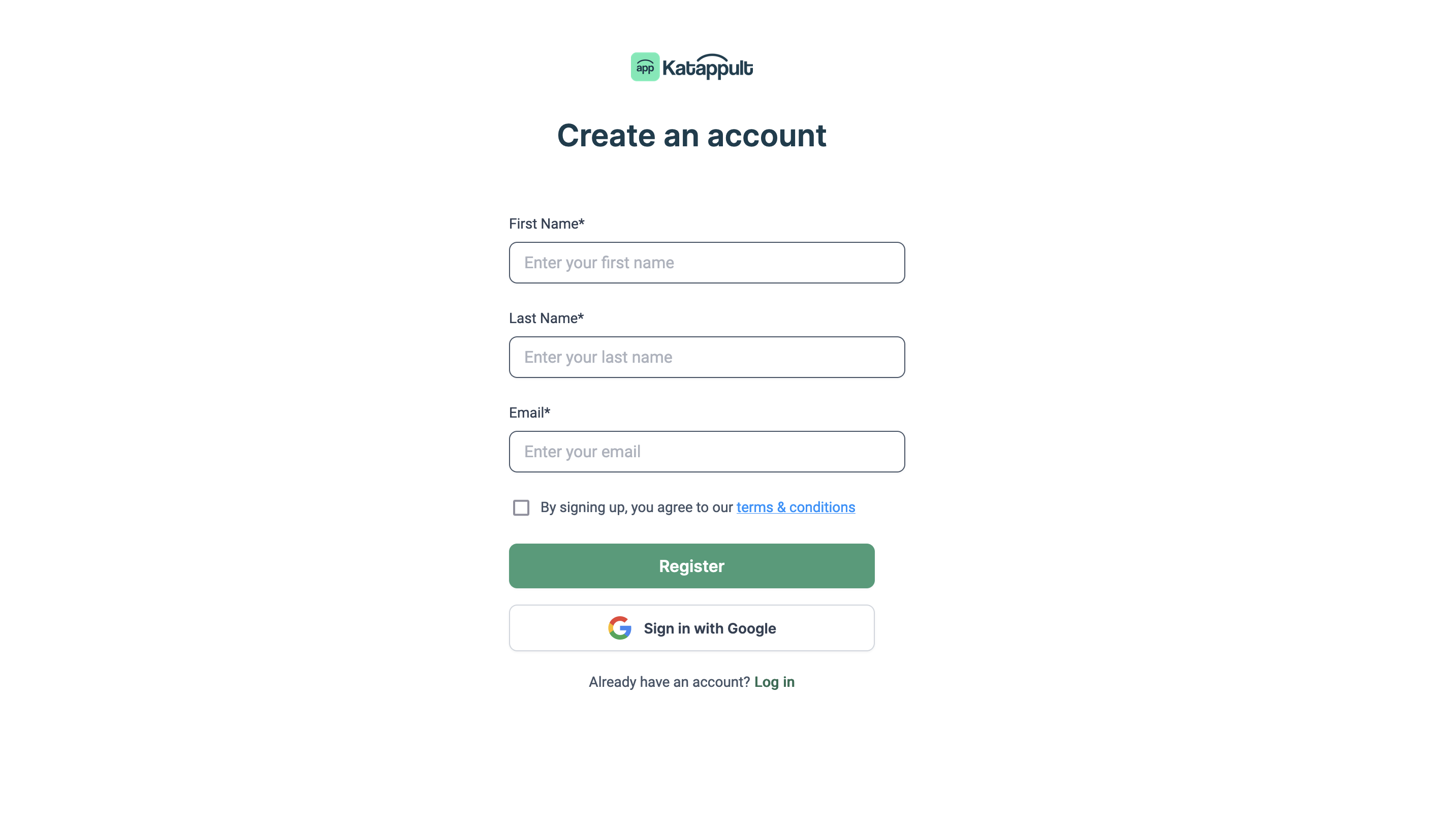Click the green app icon in the Katappult logo
The width and height of the screenshot is (1456, 822).
[645, 67]
